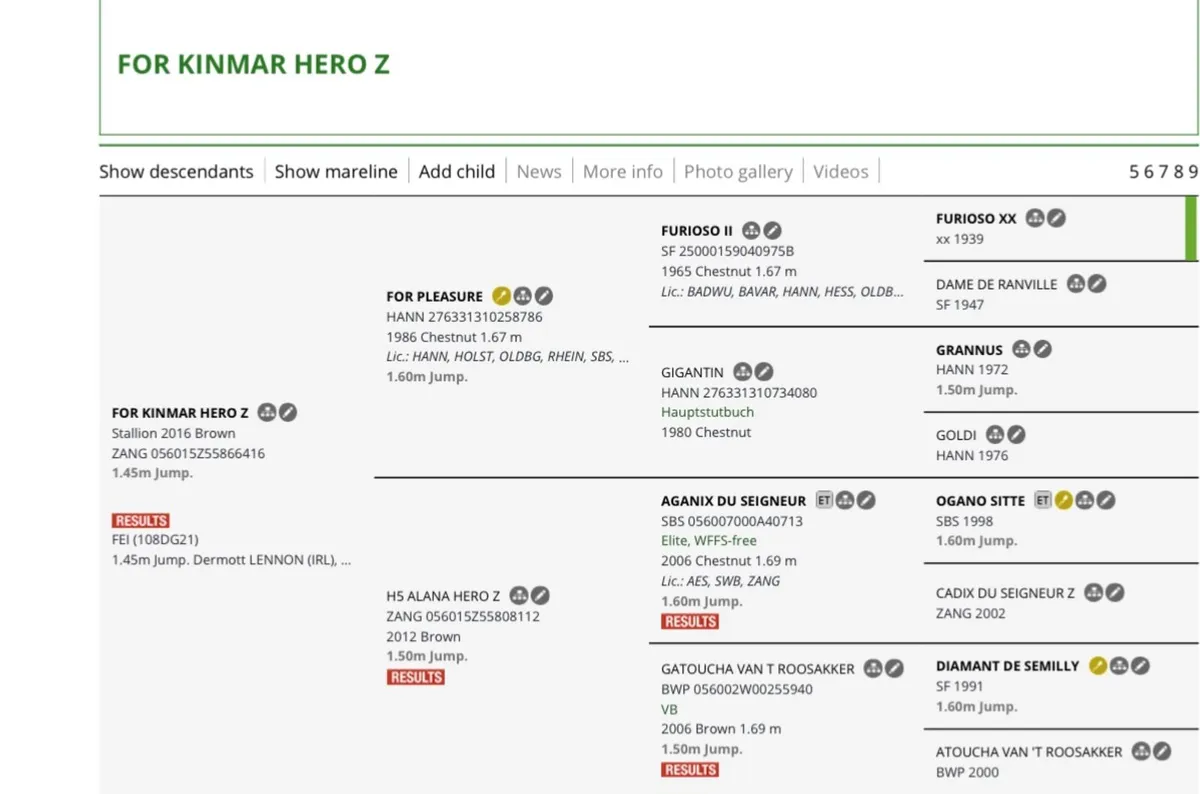Click the yellow icon beside OGANO SITTE
This screenshot has height=794, width=1200.
(x=1064, y=500)
